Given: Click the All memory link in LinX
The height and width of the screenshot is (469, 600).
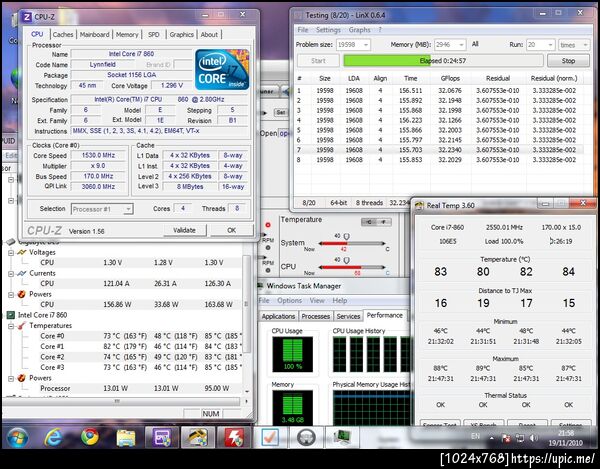Looking at the screenshot, I should pyautogui.click(x=475, y=44).
